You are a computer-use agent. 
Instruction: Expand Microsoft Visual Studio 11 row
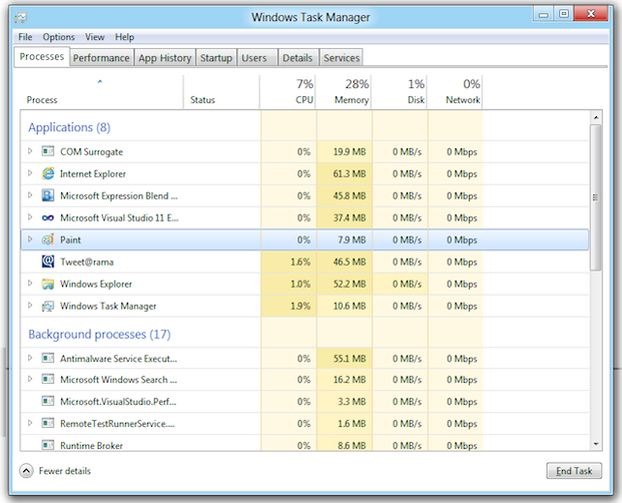[x=30, y=217]
